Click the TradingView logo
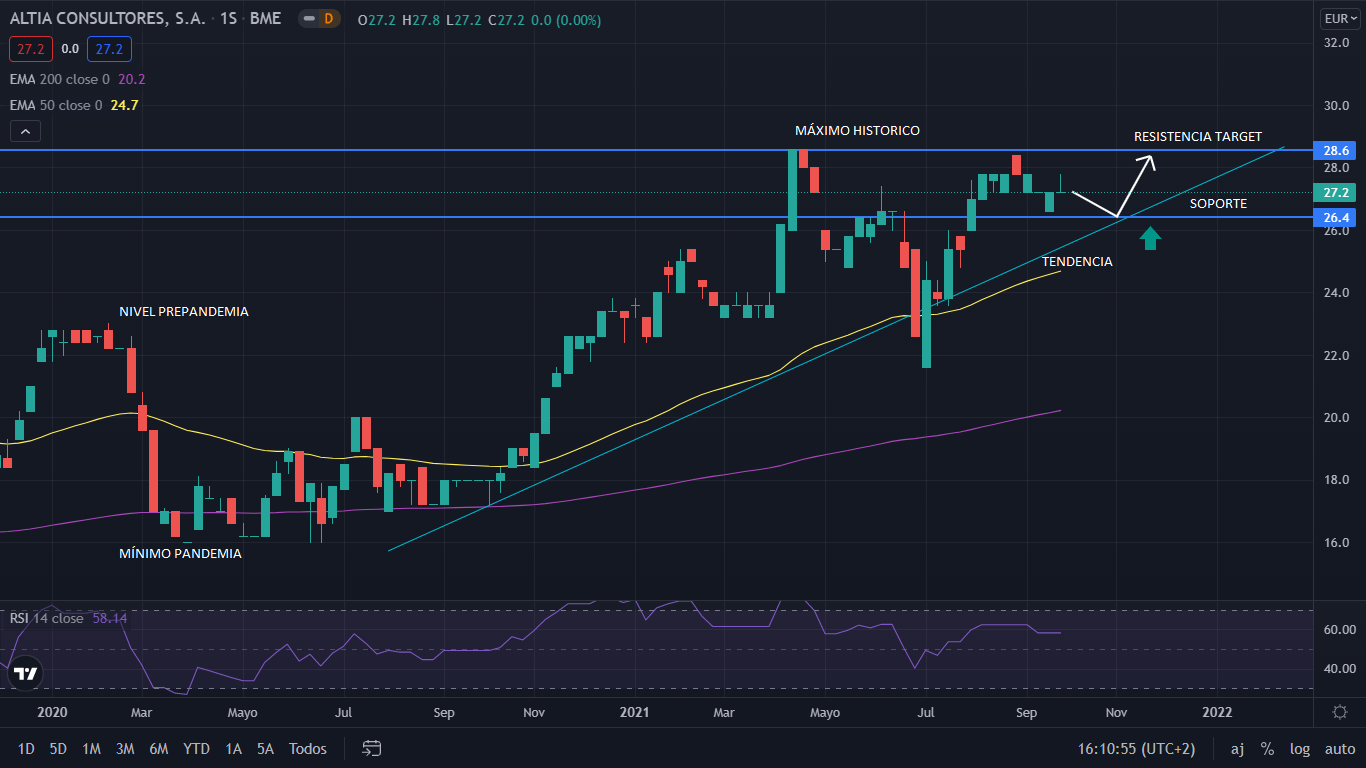Screen dimensions: 1366x768 [26, 673]
